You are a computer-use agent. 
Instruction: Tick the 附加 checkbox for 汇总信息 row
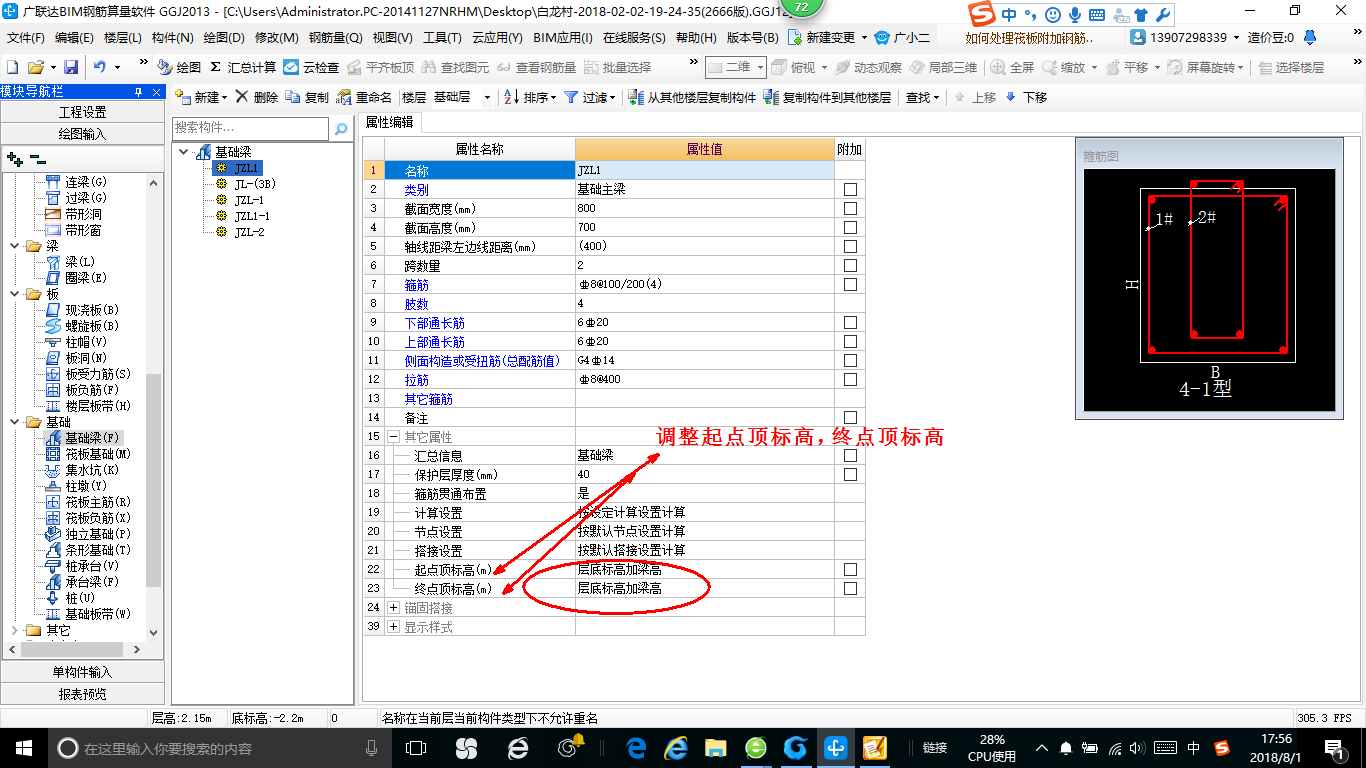click(x=850, y=455)
